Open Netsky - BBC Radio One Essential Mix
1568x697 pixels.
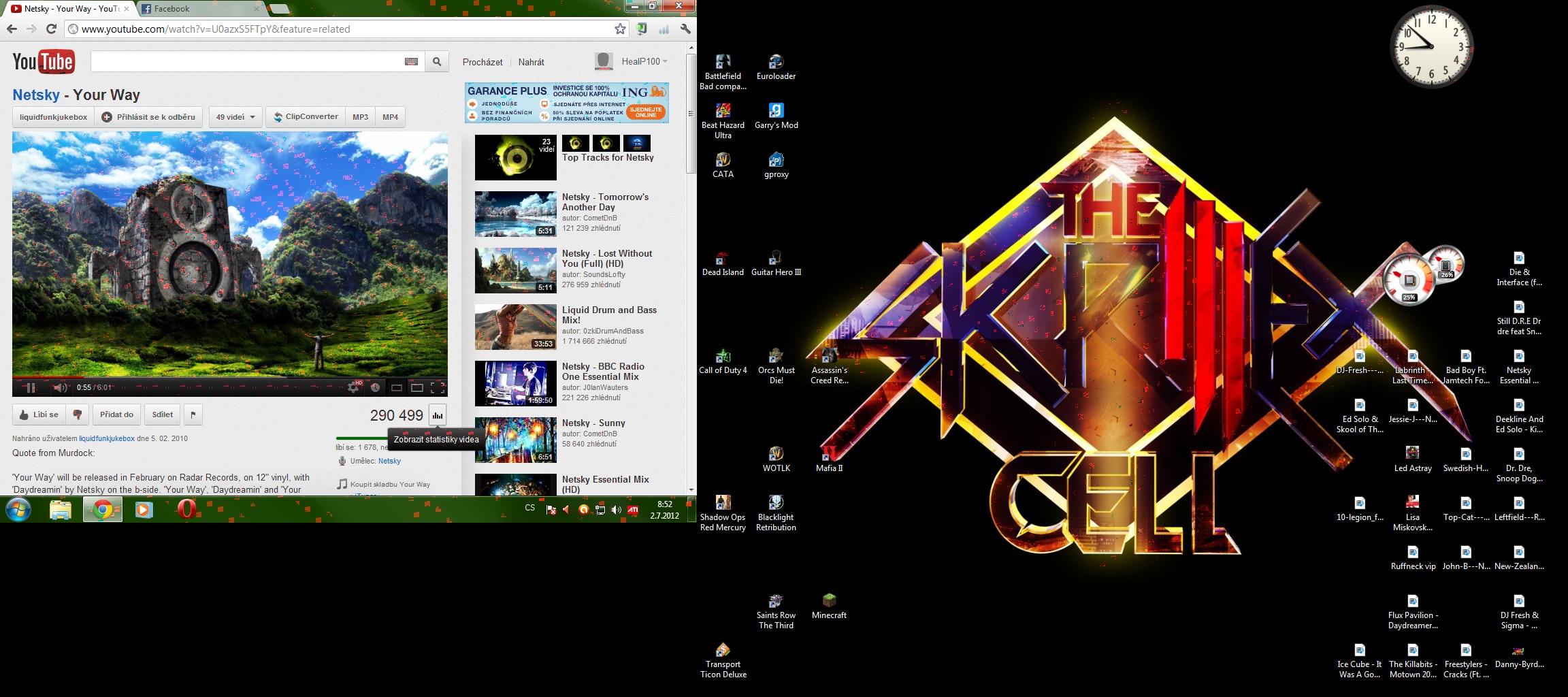tap(603, 371)
